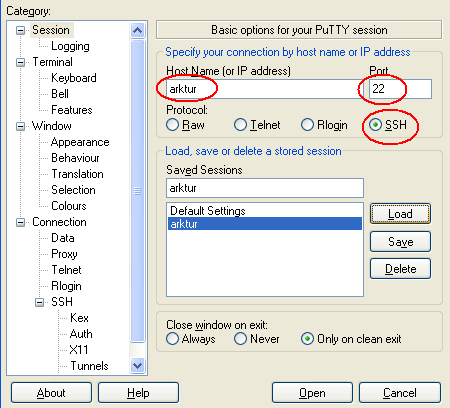450x408 pixels.
Task: Delete the selected saved session
Action: (x=400, y=269)
